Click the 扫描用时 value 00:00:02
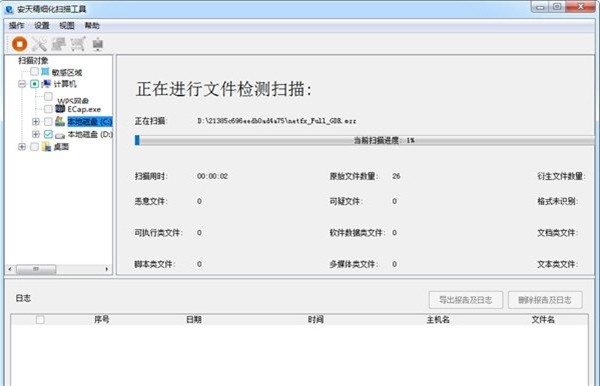Screen dimensions: 600x386 click(212, 176)
